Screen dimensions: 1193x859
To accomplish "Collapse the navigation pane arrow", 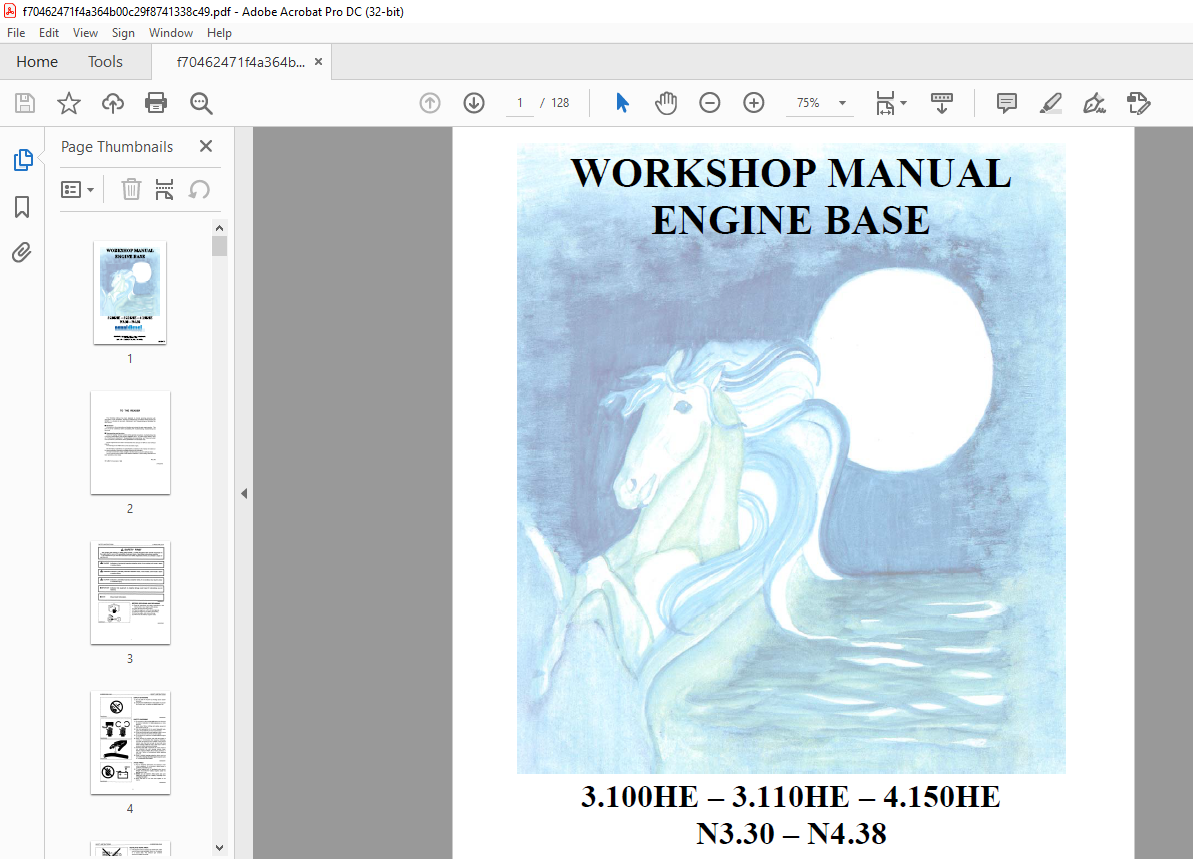I will pos(244,494).
